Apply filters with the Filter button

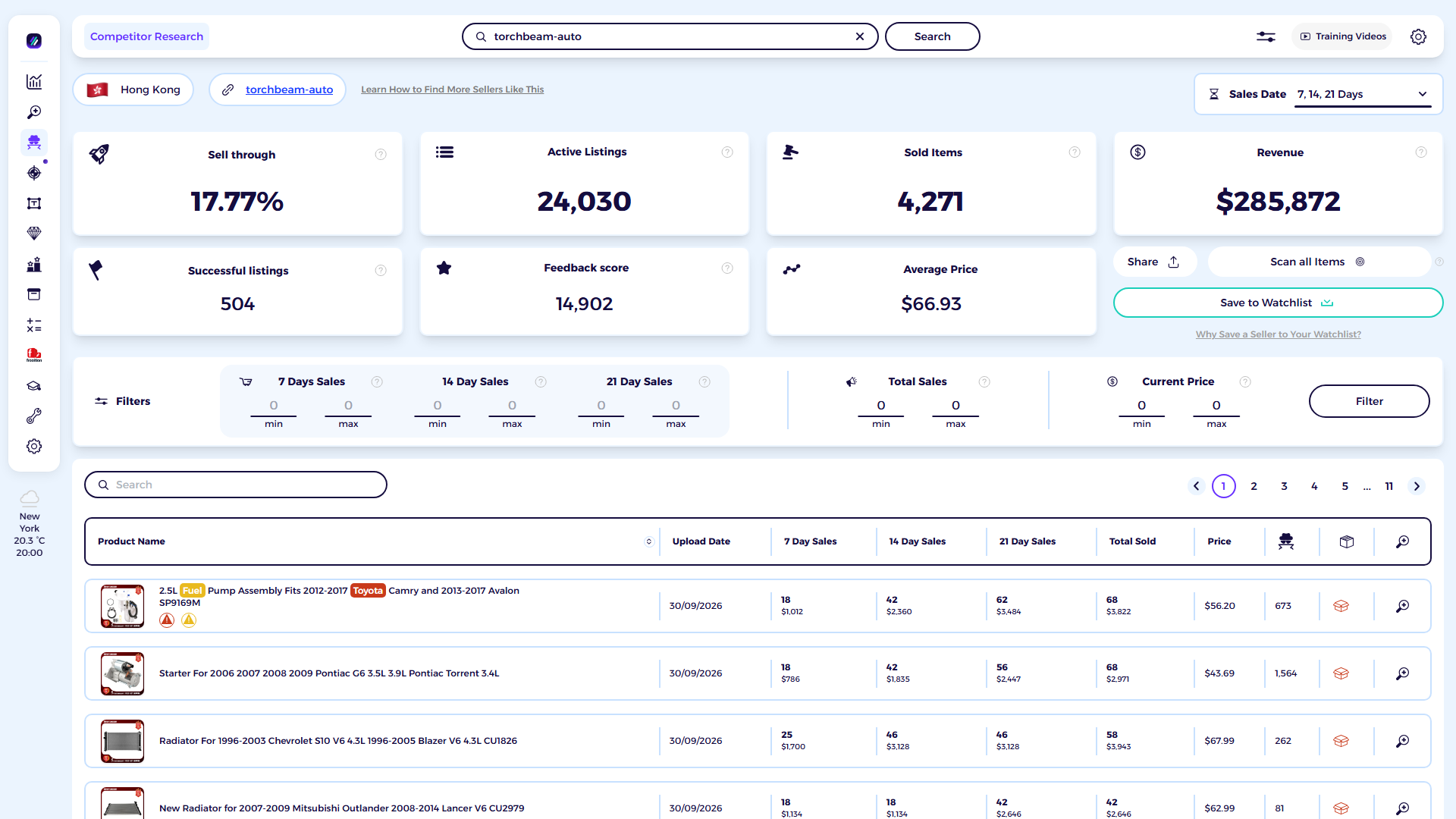pos(1369,401)
